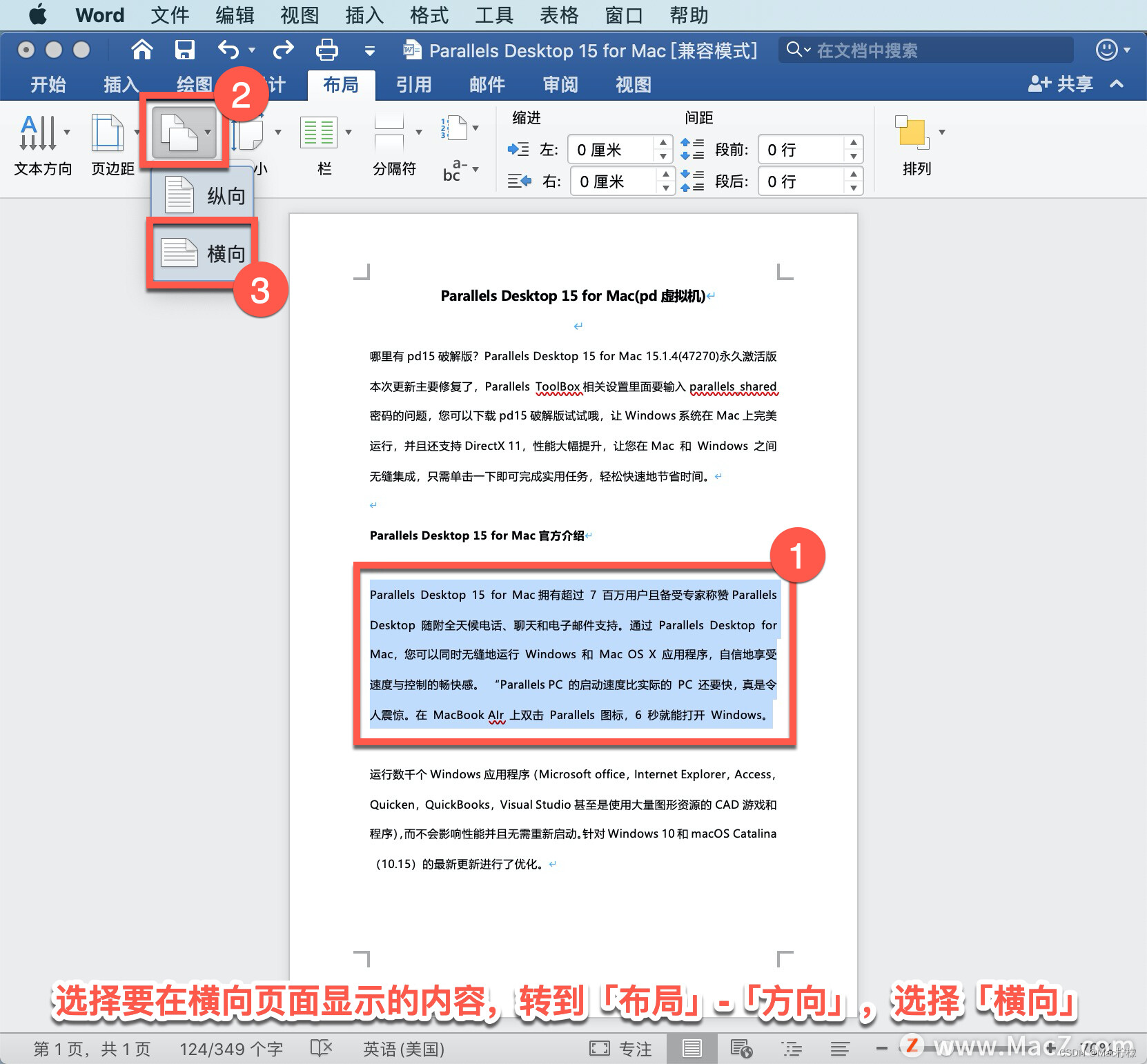1147x1064 pixels.
Task: Open the 插入 menu in the macOS menu bar
Action: coord(364,15)
